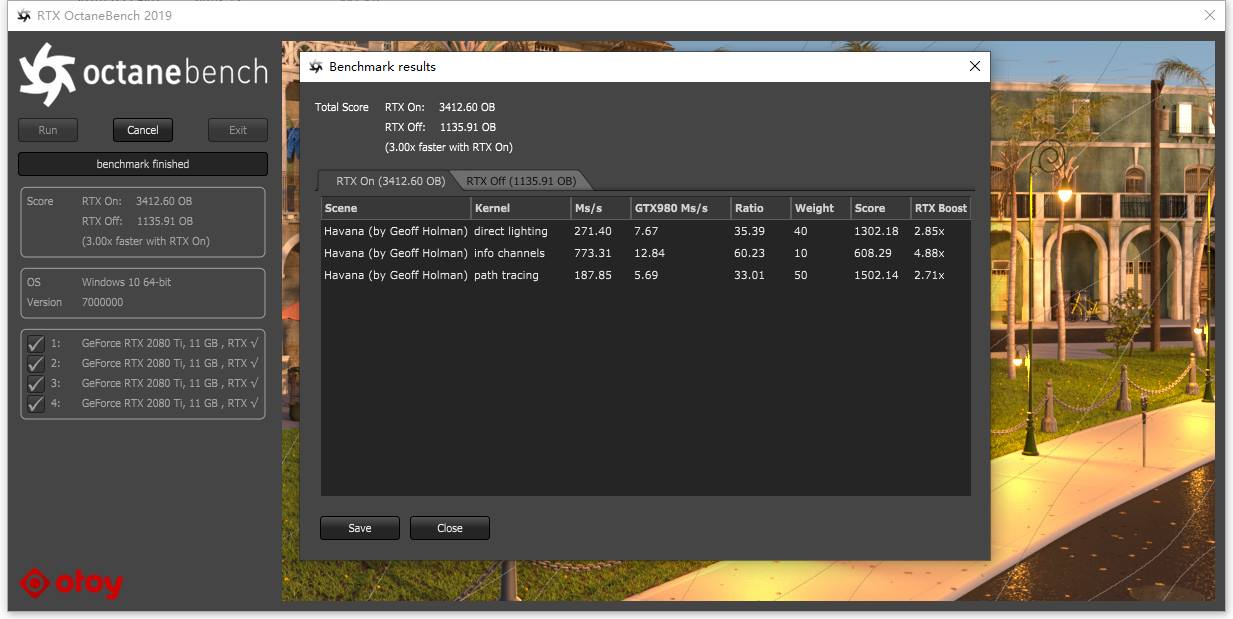Image resolution: width=1233 pixels, height=619 pixels.
Task: Close the Benchmark results dialog with X
Action: tap(975, 67)
